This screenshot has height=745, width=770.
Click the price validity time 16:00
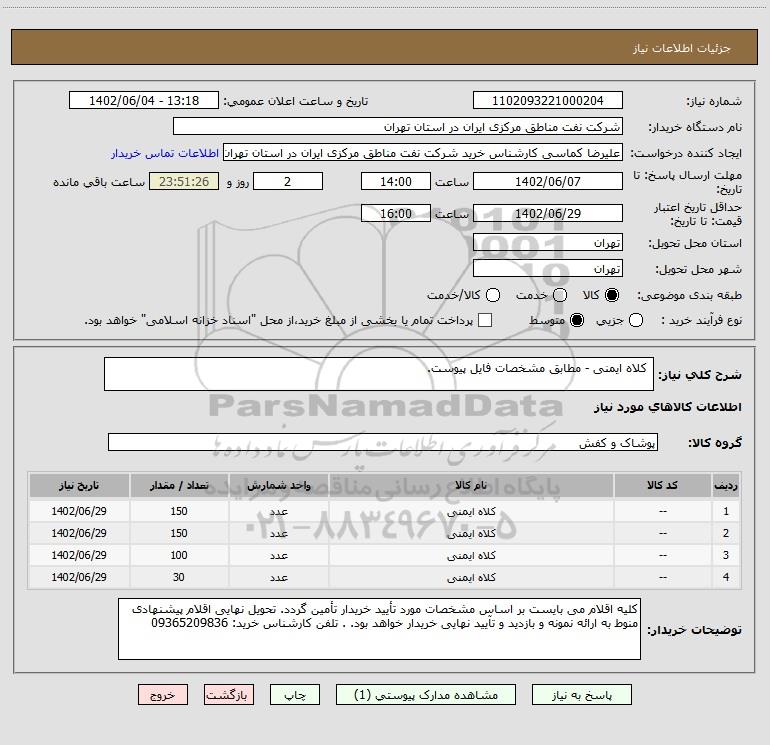click(396, 214)
